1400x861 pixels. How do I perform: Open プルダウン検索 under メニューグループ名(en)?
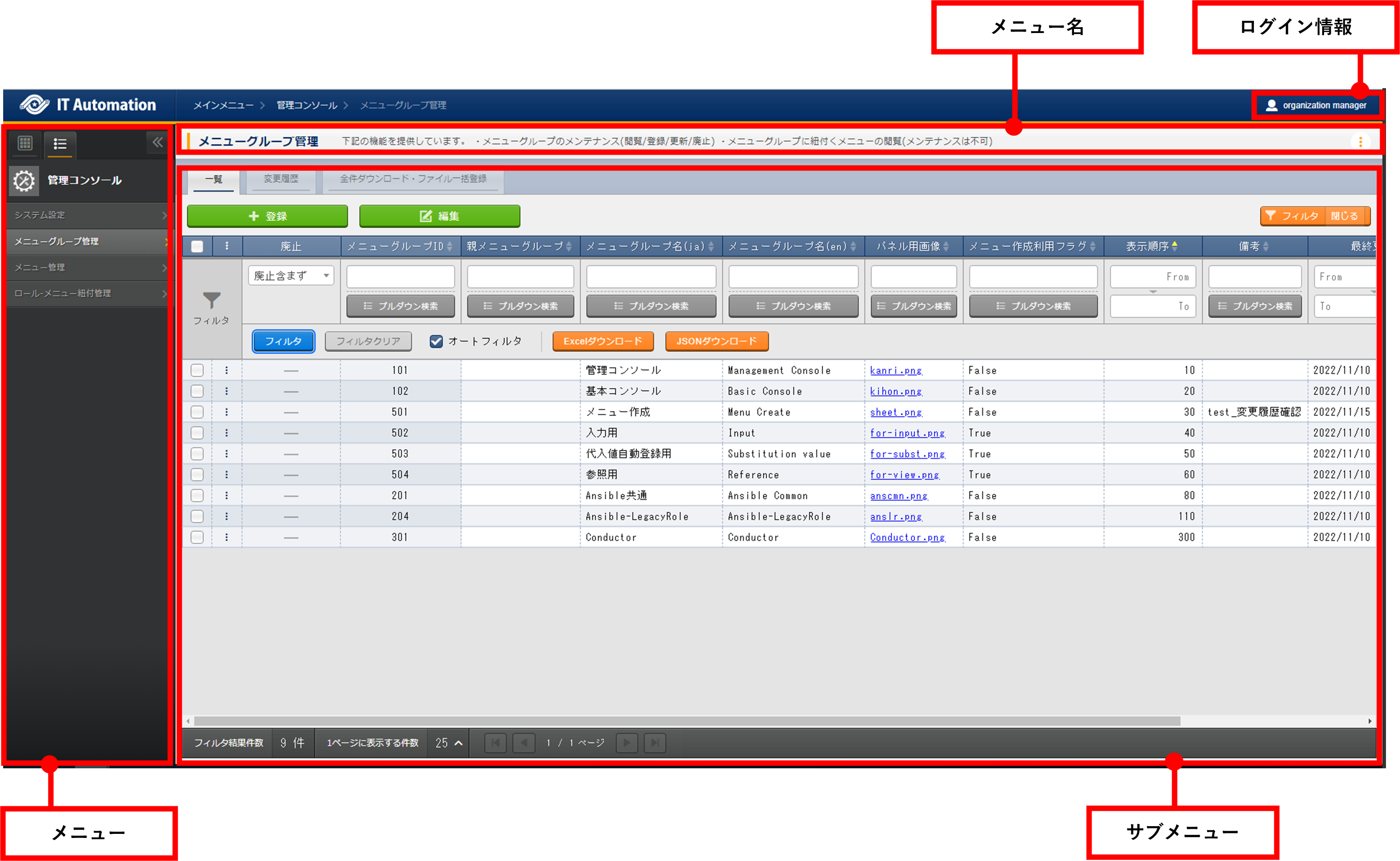click(x=793, y=306)
